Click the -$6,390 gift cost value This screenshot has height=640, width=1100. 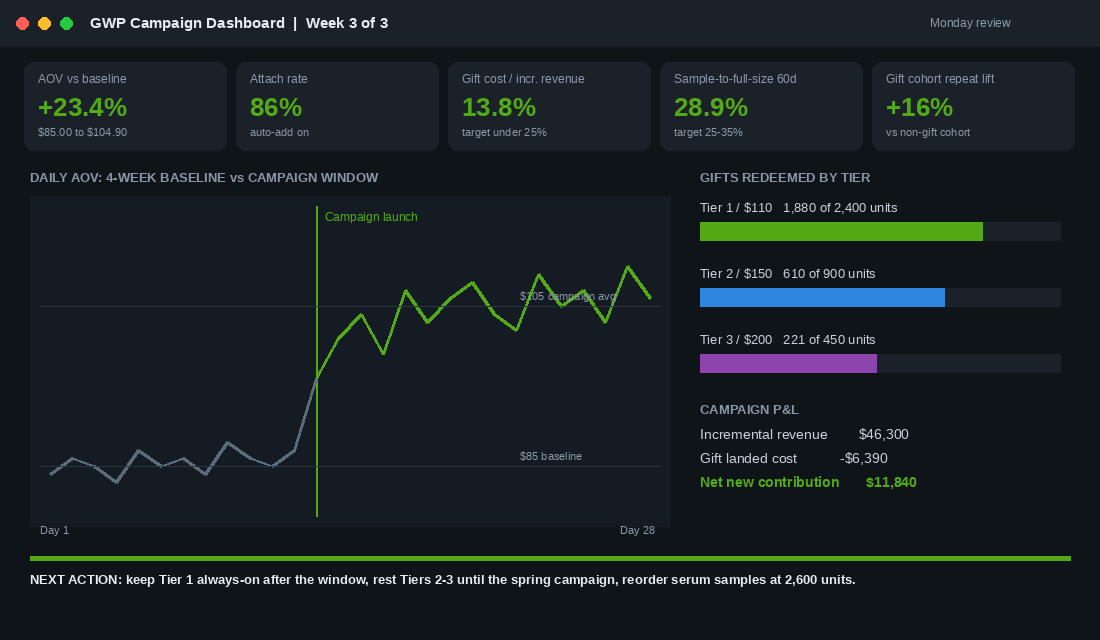tap(864, 458)
